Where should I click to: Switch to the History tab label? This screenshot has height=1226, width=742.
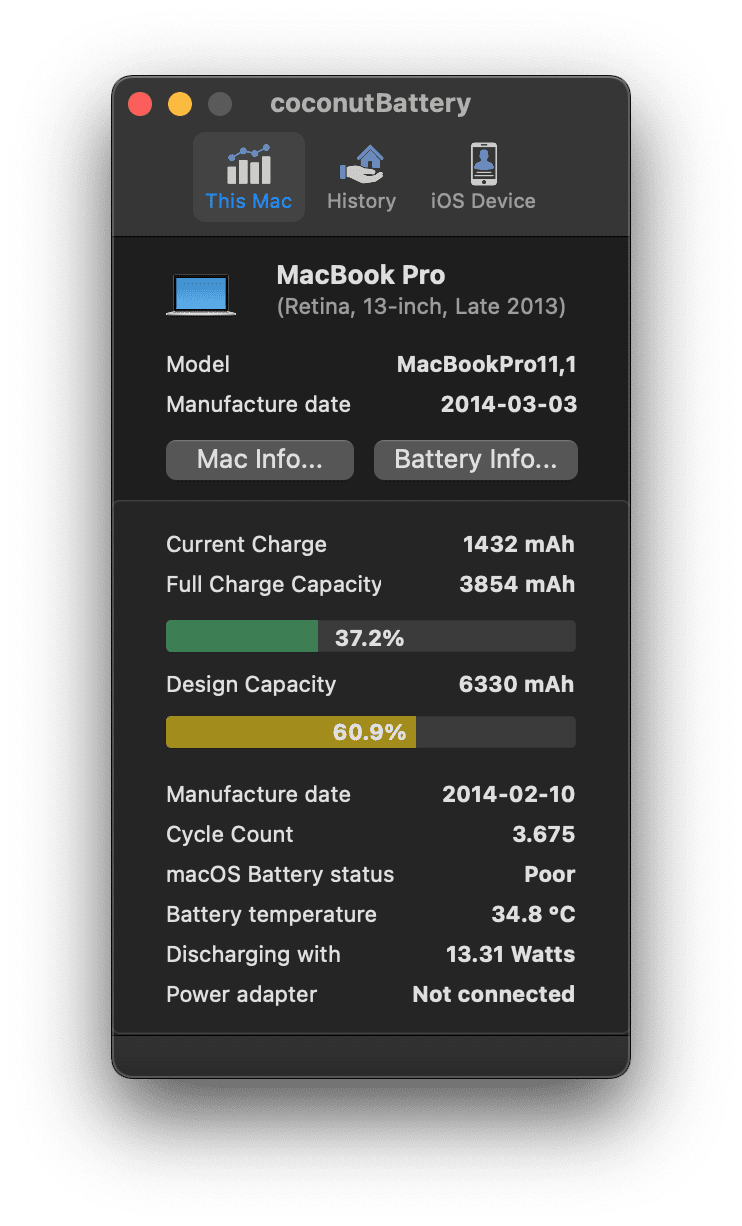coord(361,201)
